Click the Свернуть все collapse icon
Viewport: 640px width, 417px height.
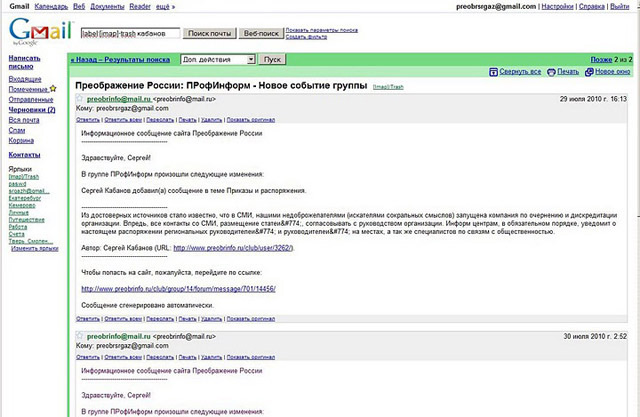click(x=493, y=72)
